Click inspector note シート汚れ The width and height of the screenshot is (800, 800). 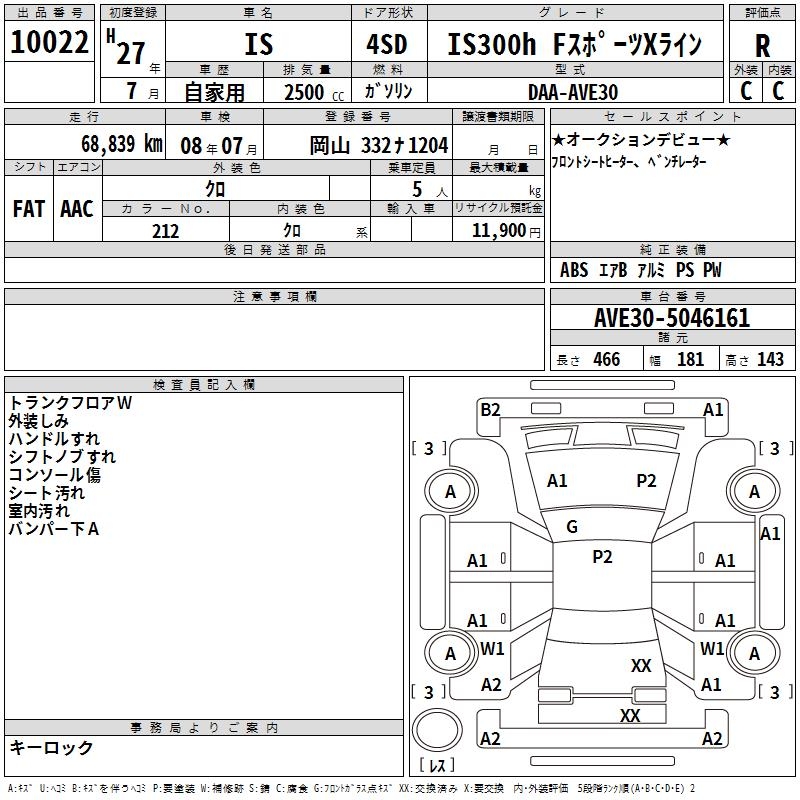(46, 493)
